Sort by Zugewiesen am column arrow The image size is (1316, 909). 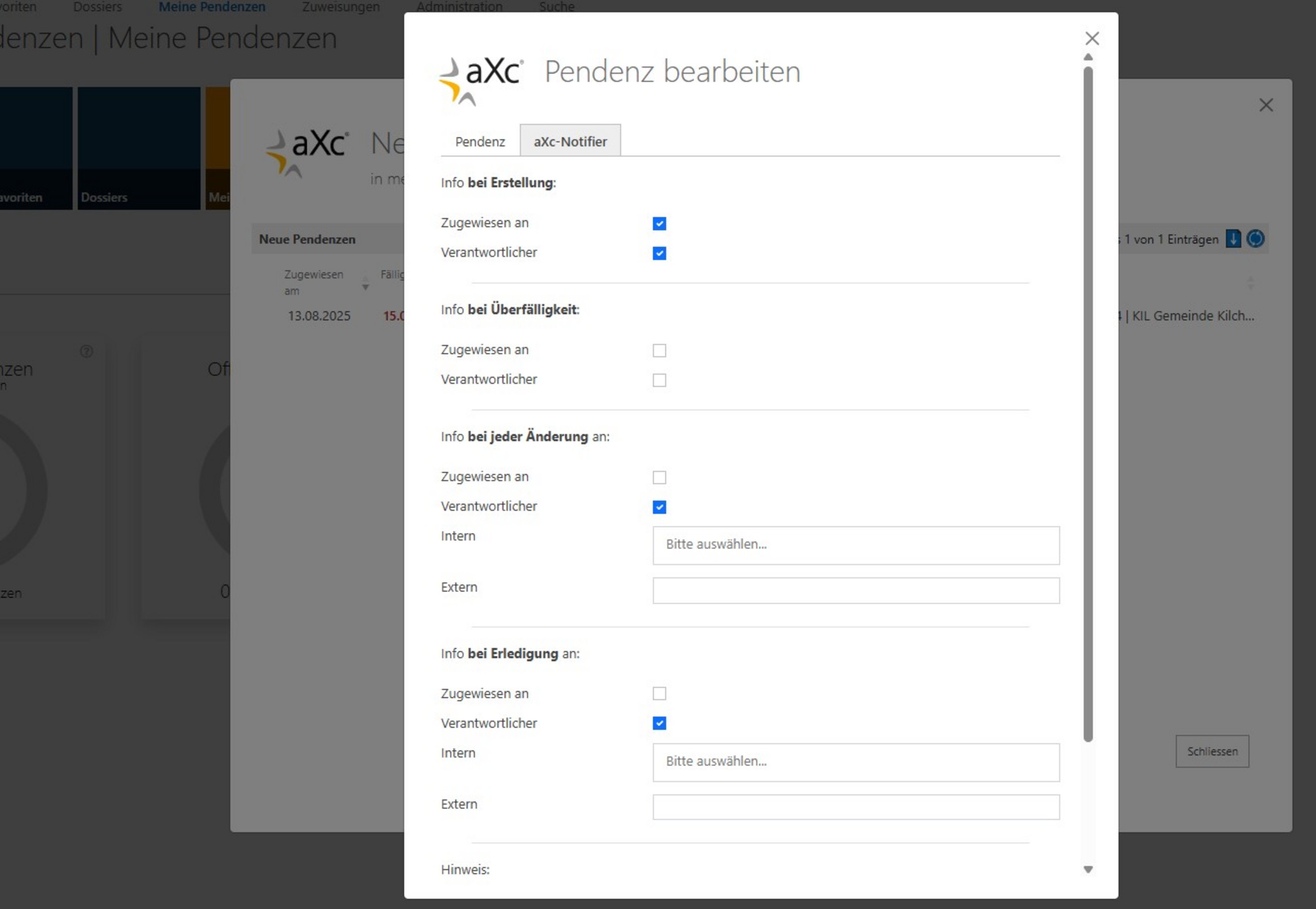pos(366,283)
